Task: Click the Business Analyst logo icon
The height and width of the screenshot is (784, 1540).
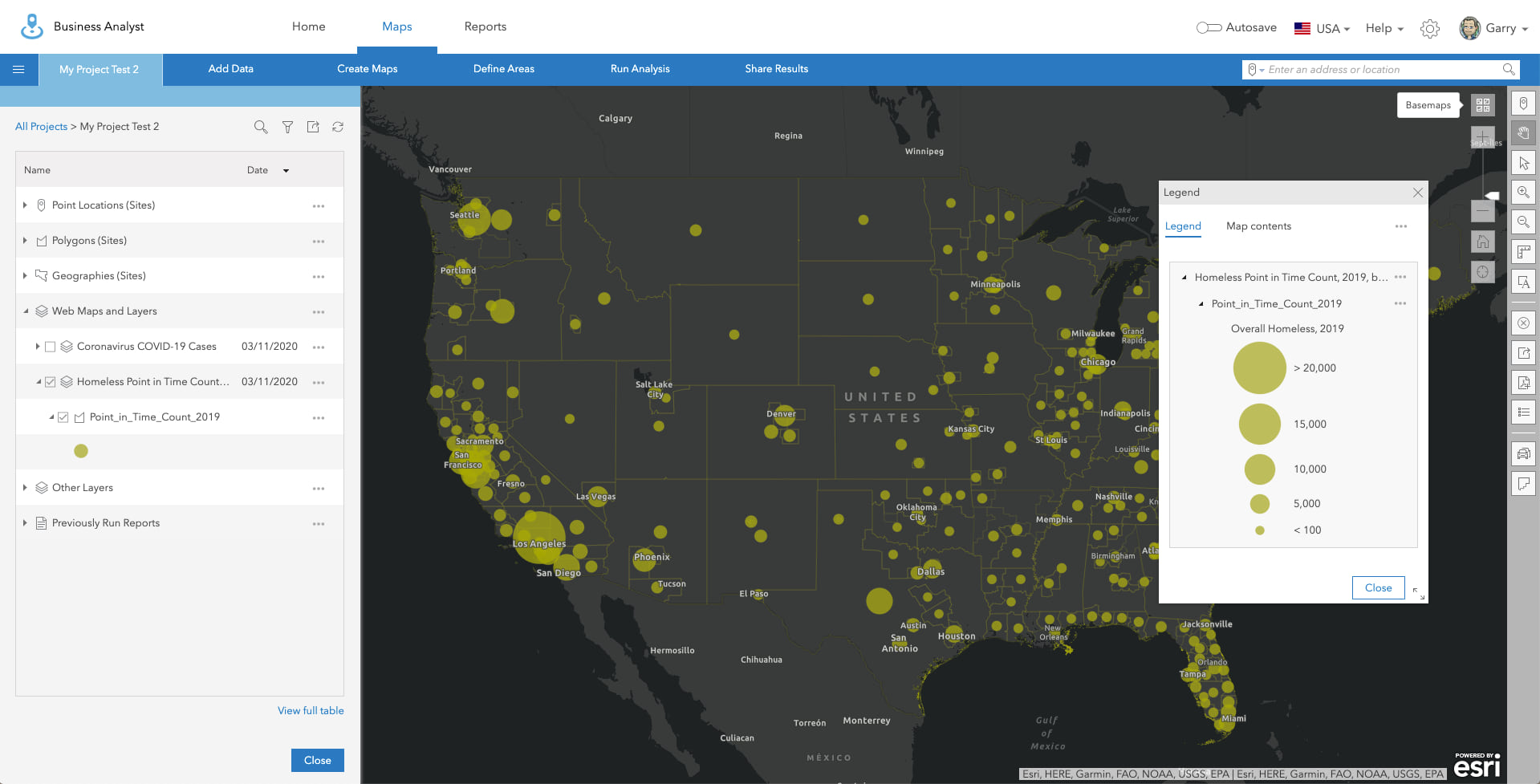Action: [32, 26]
